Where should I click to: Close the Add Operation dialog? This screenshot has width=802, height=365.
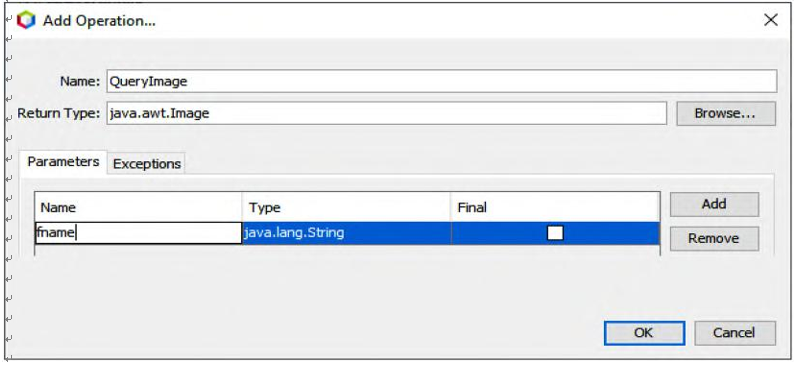[x=770, y=20]
